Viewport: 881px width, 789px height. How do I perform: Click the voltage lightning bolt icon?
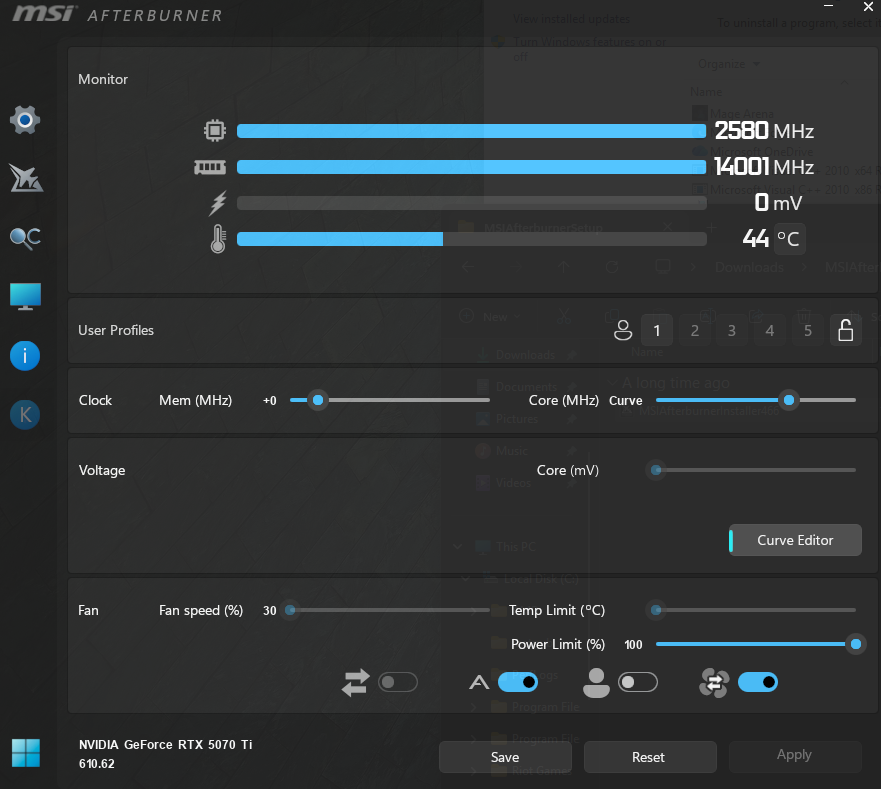(x=217, y=203)
